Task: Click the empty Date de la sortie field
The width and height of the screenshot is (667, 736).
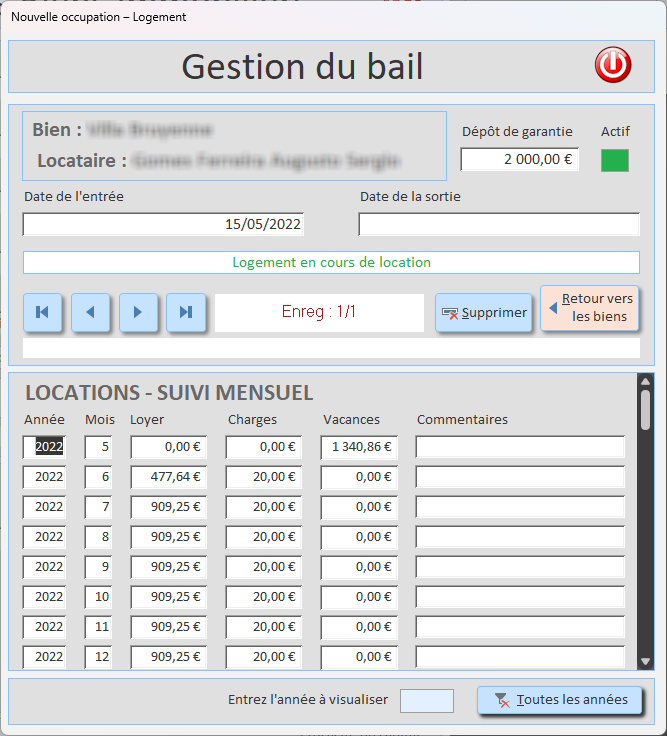Action: click(x=498, y=225)
